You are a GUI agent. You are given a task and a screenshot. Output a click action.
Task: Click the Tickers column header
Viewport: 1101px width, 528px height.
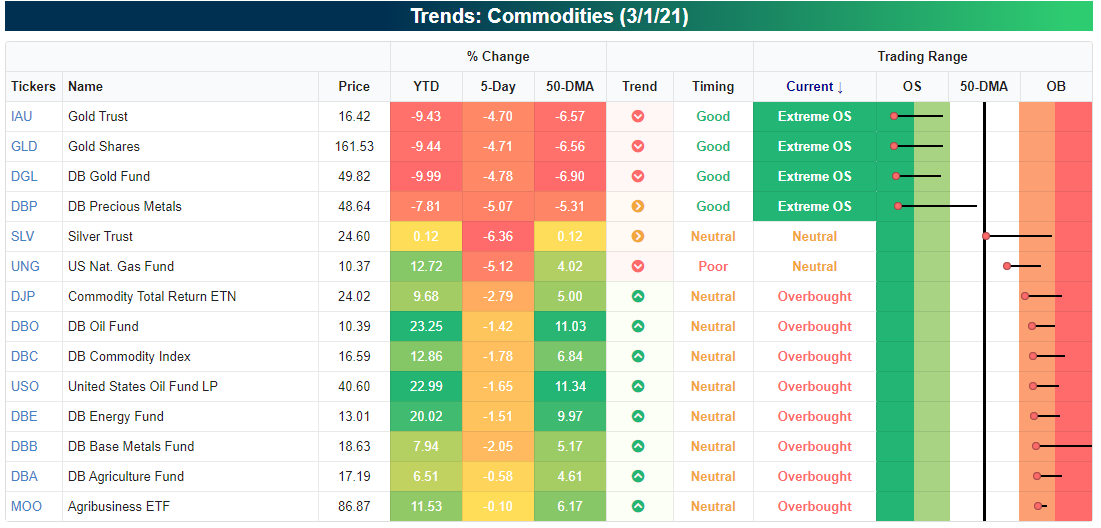pos(33,86)
